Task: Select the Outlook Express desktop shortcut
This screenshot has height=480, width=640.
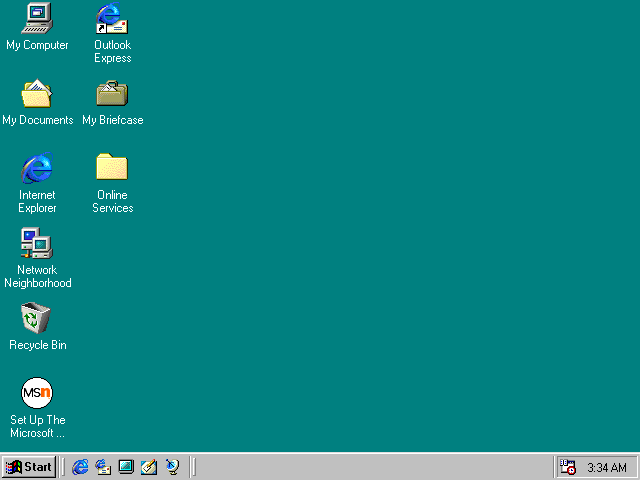Action: tap(112, 18)
